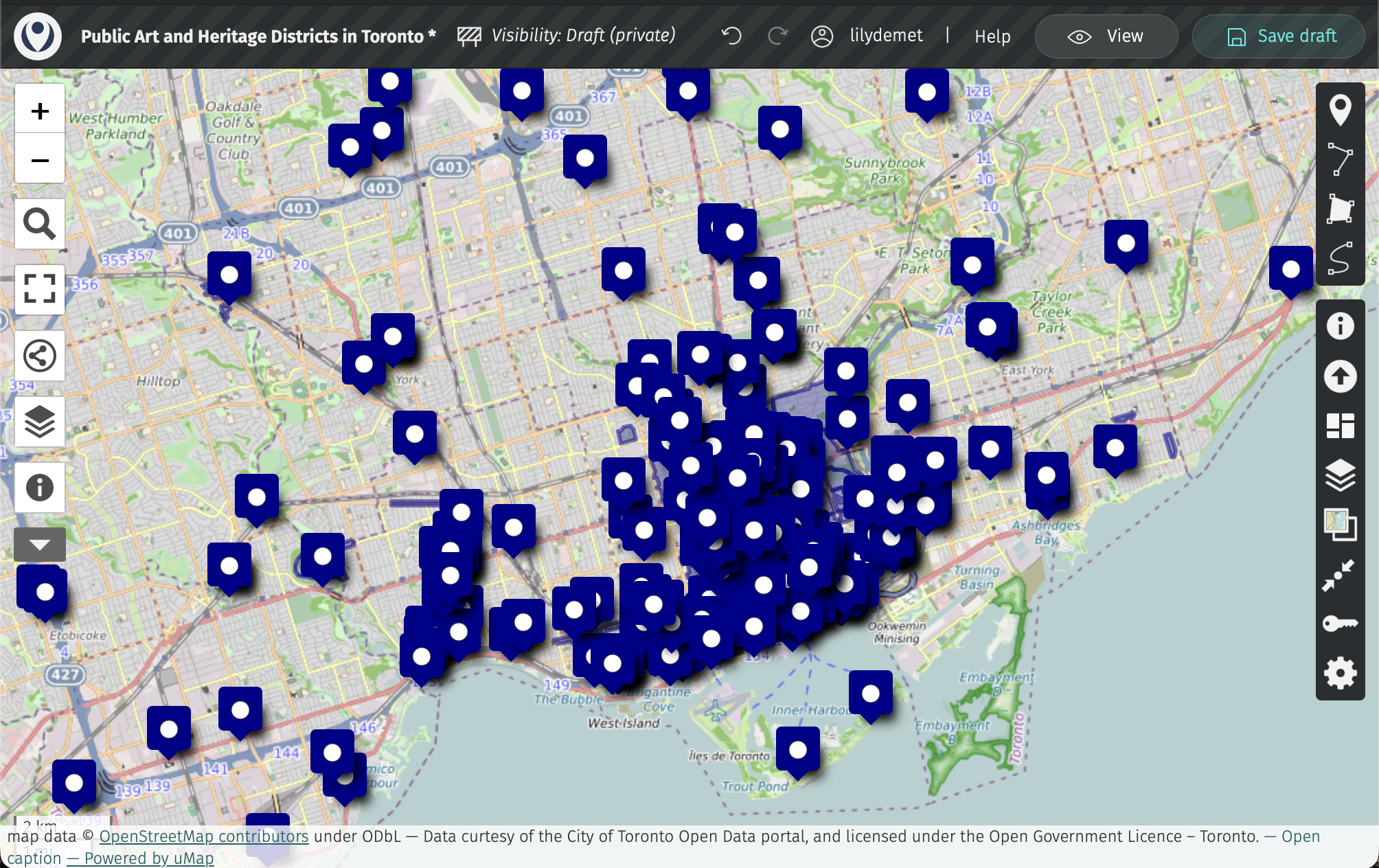
Task: Open the map settings gear icon
Action: tap(1340, 673)
